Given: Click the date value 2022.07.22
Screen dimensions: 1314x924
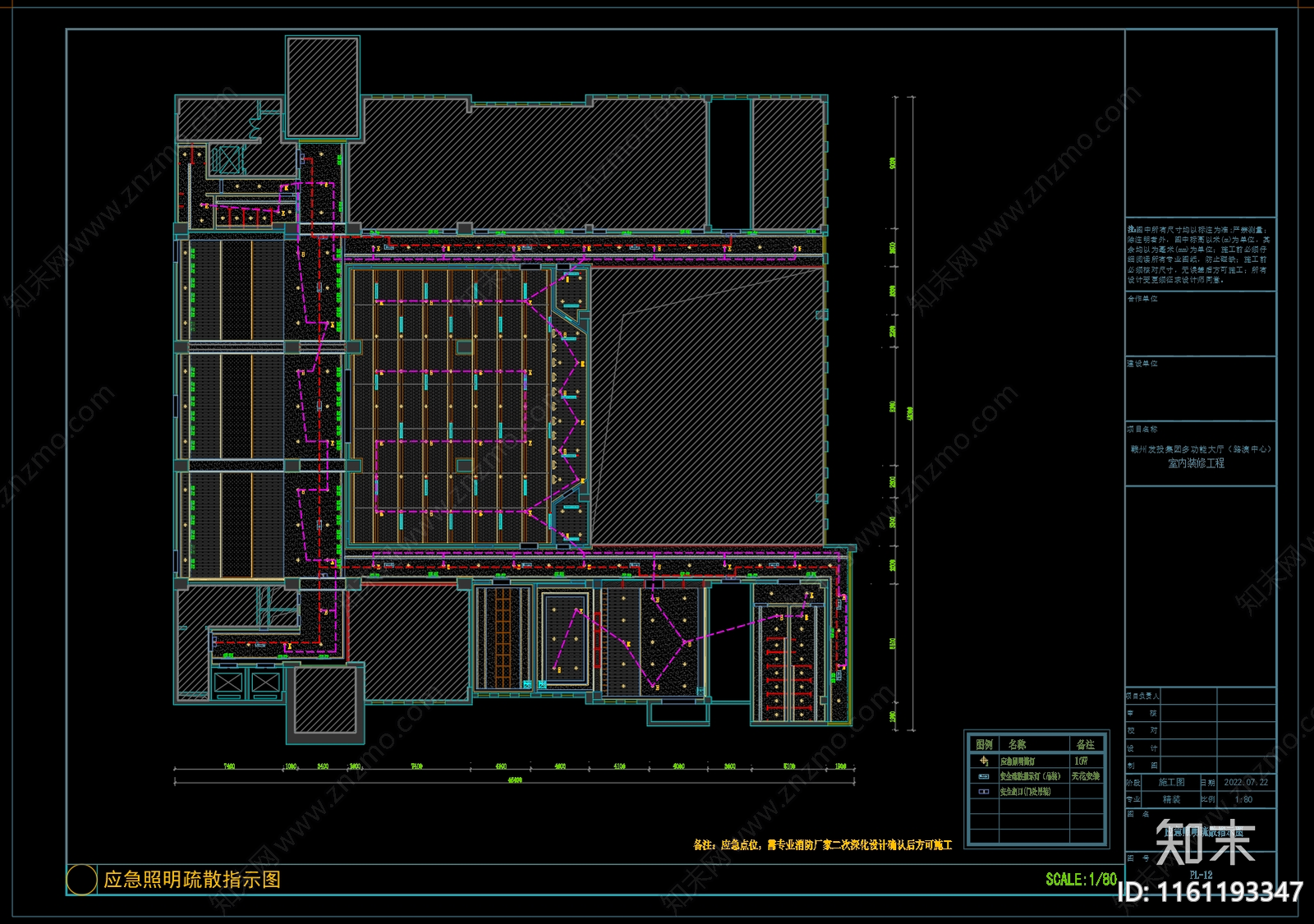Looking at the screenshot, I should [x=1246, y=783].
